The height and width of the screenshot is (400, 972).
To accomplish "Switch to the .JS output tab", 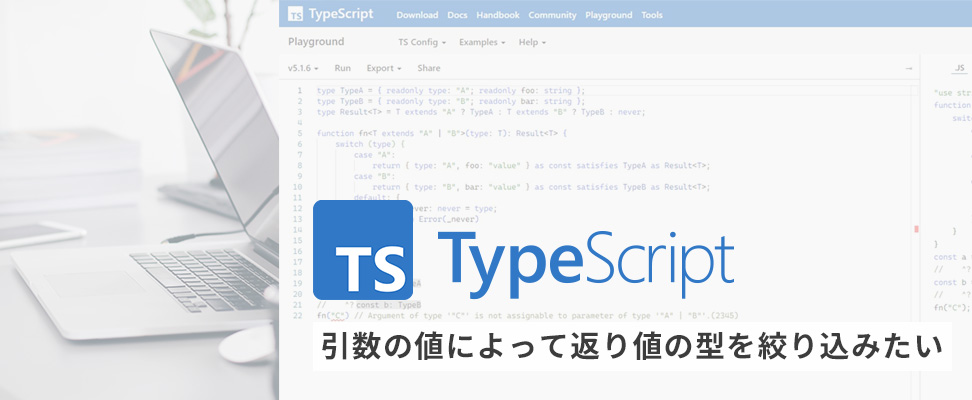I will point(959,68).
